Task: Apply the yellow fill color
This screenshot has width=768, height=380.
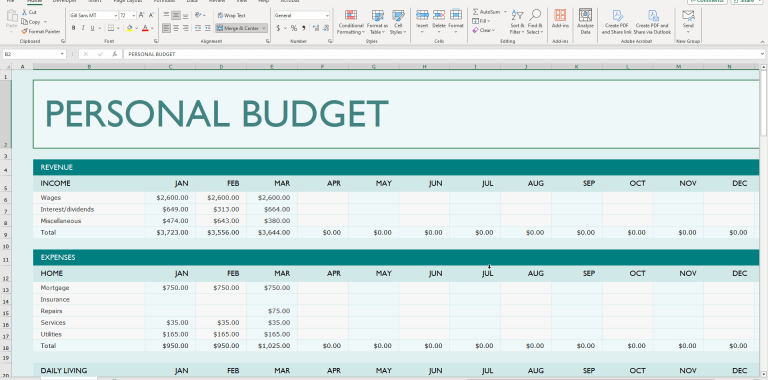Action: tap(129, 28)
